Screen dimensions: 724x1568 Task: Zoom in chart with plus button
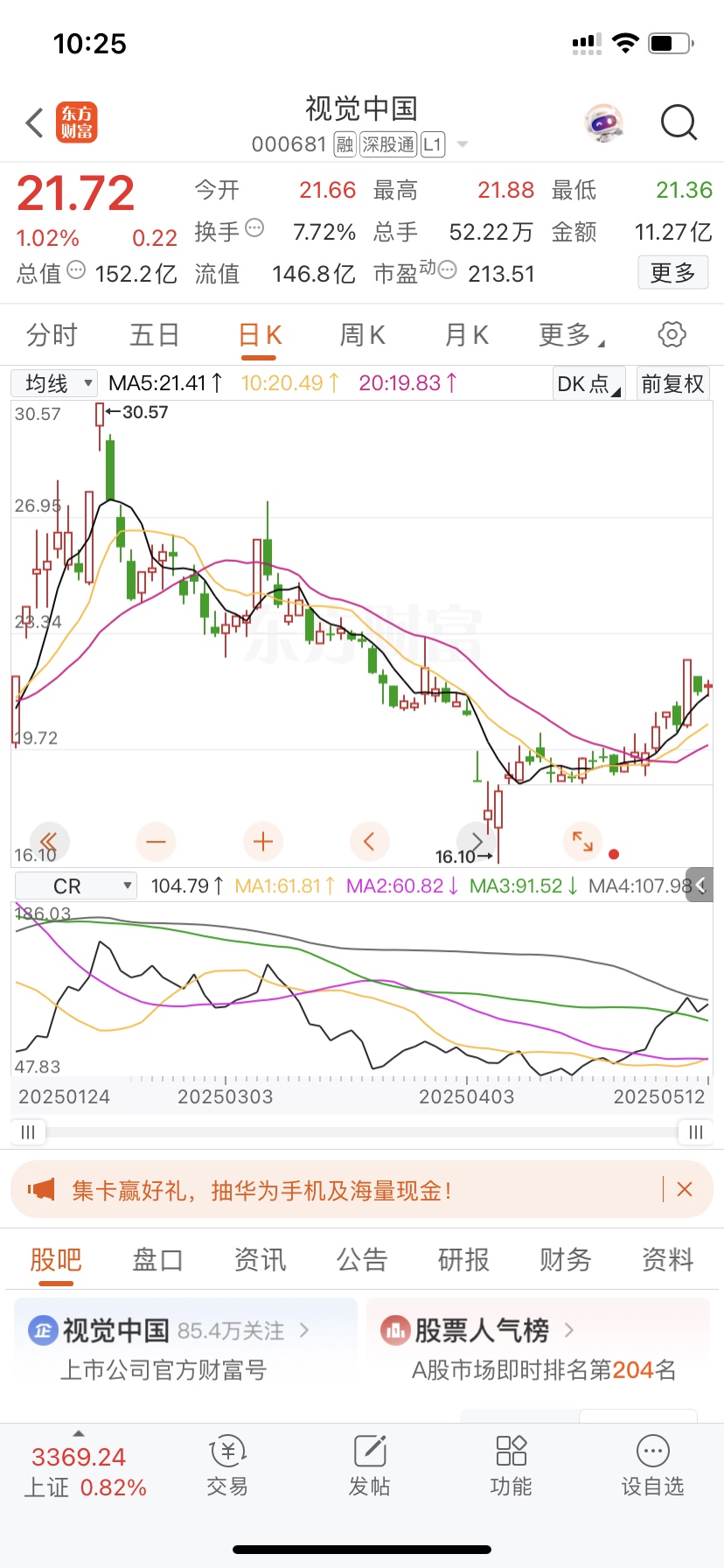pyautogui.click(x=263, y=842)
